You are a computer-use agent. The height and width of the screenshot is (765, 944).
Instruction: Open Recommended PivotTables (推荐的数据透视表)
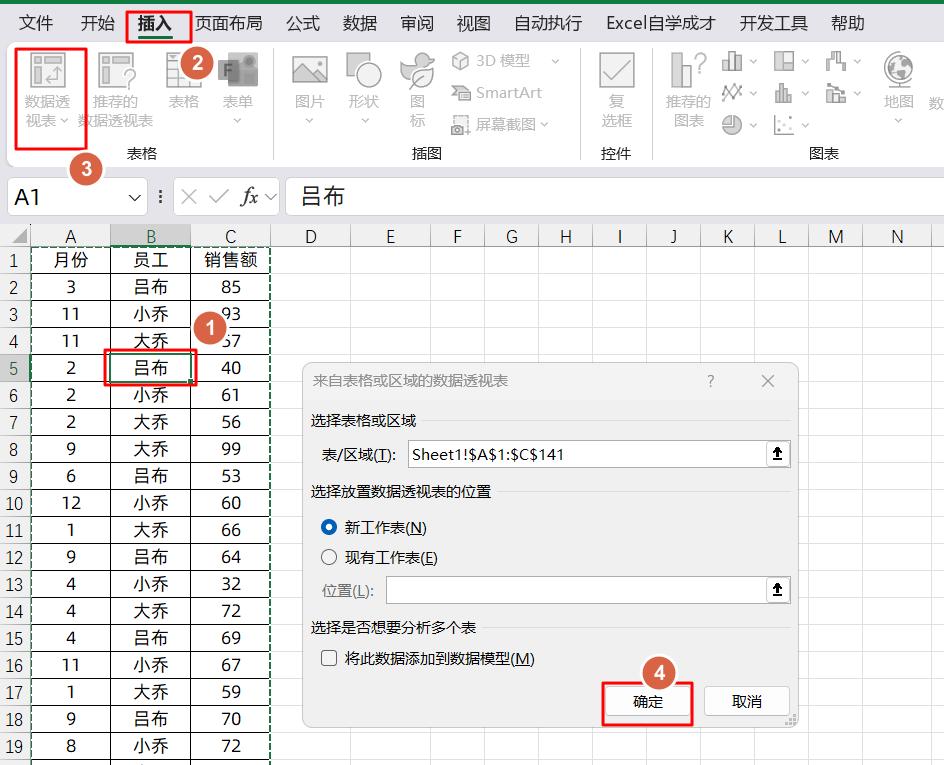click(116, 90)
